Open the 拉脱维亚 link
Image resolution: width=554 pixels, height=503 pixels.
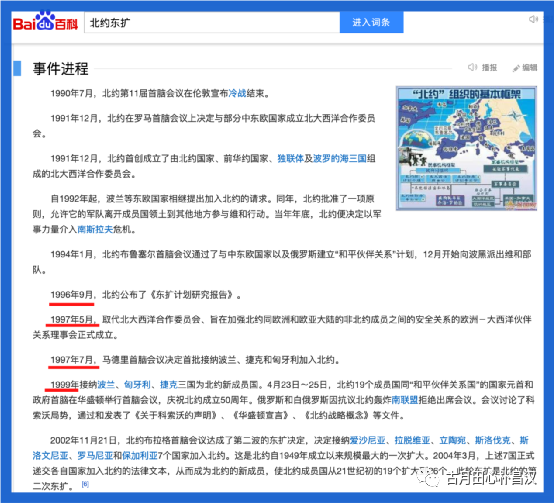pos(412,440)
